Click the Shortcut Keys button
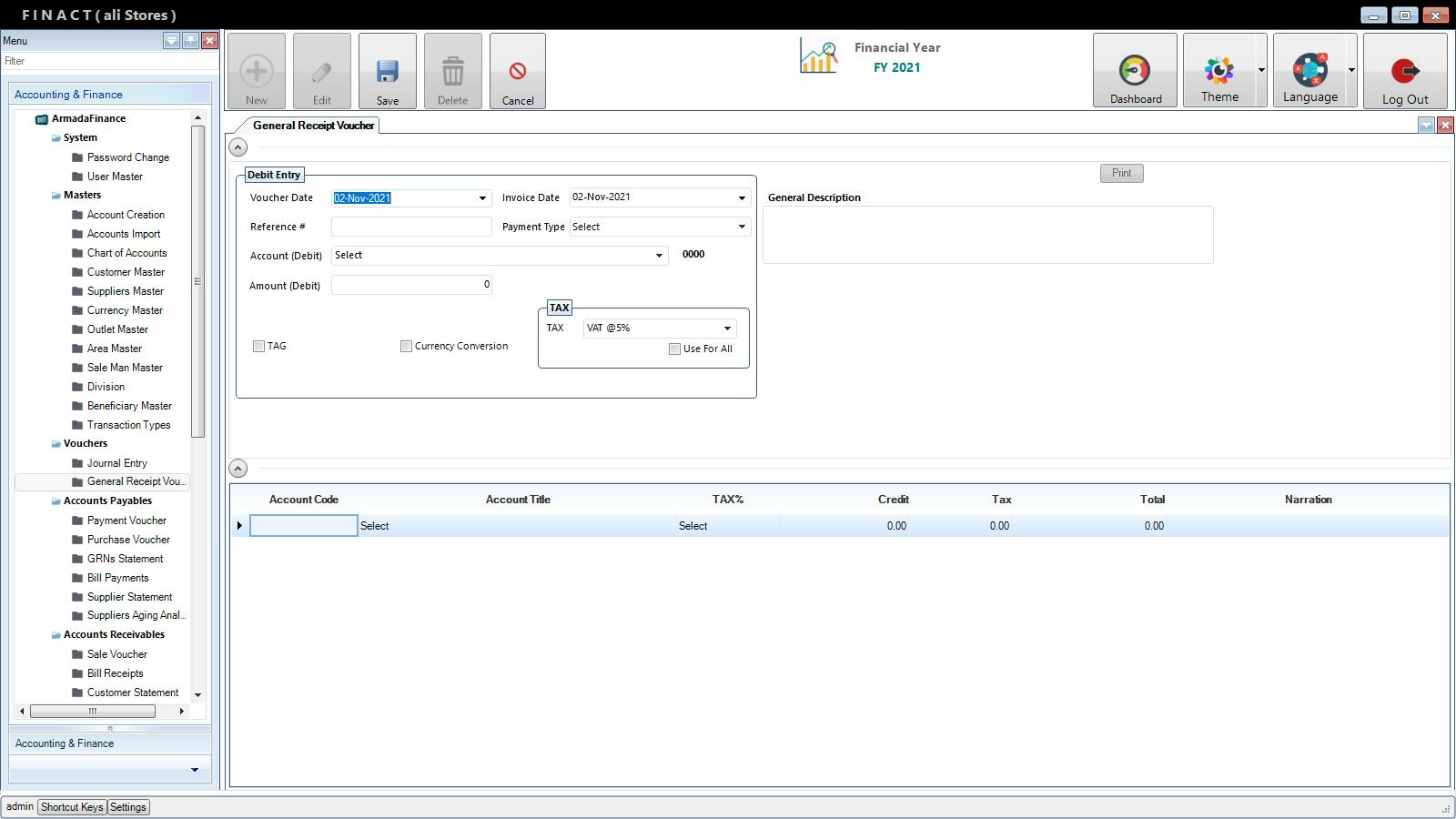Screen dimensions: 1456x819 click(72, 807)
